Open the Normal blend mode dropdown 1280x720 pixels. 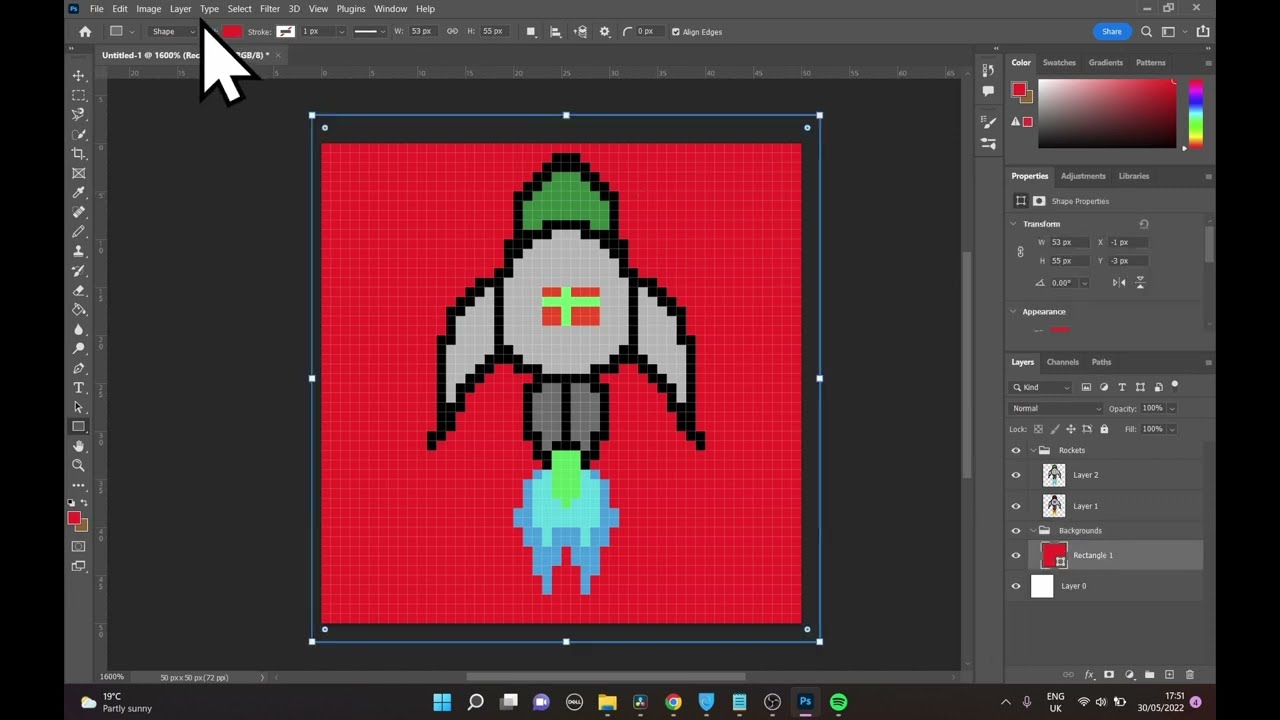1056,408
